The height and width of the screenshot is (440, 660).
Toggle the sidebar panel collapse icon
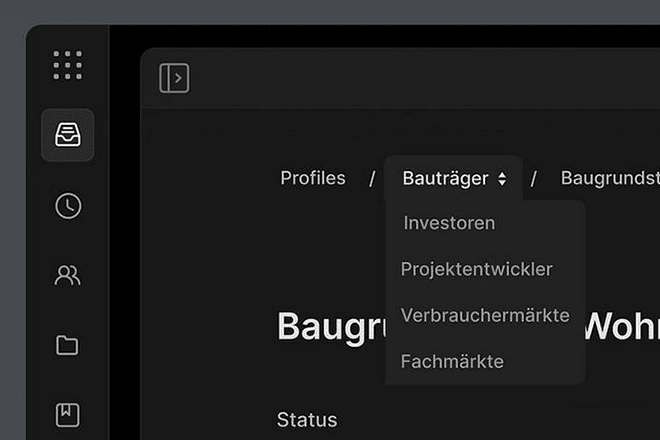(x=174, y=78)
